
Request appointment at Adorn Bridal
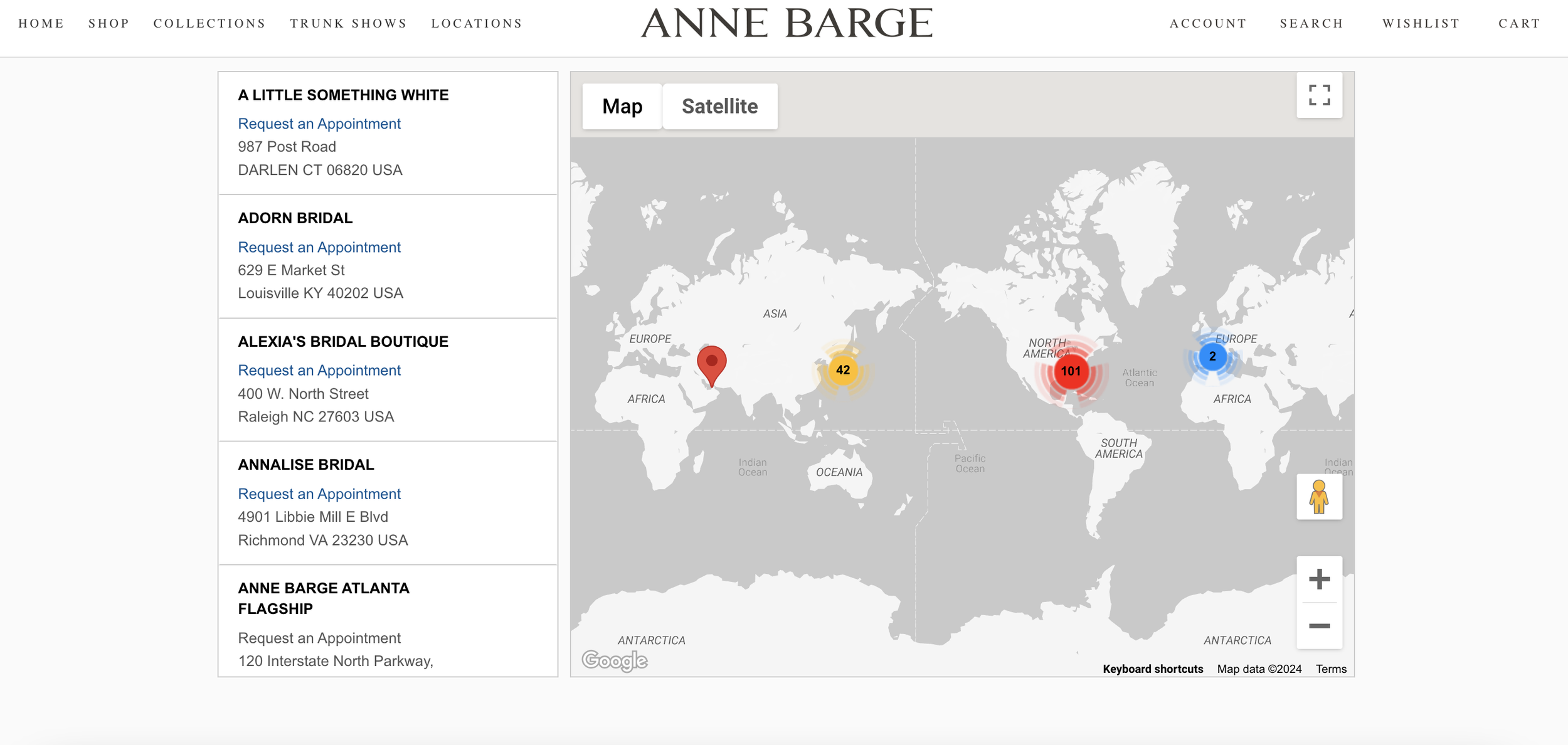point(319,247)
